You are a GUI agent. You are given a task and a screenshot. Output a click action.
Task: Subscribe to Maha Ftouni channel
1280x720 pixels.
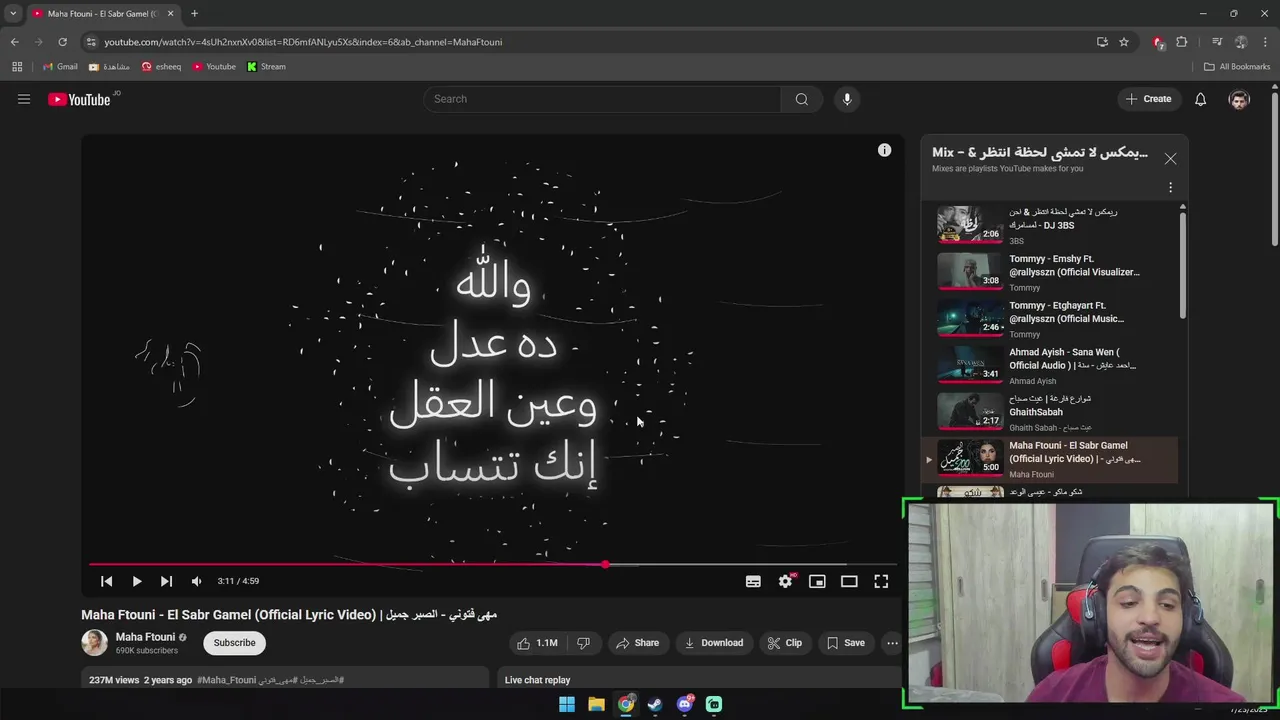coord(234,643)
